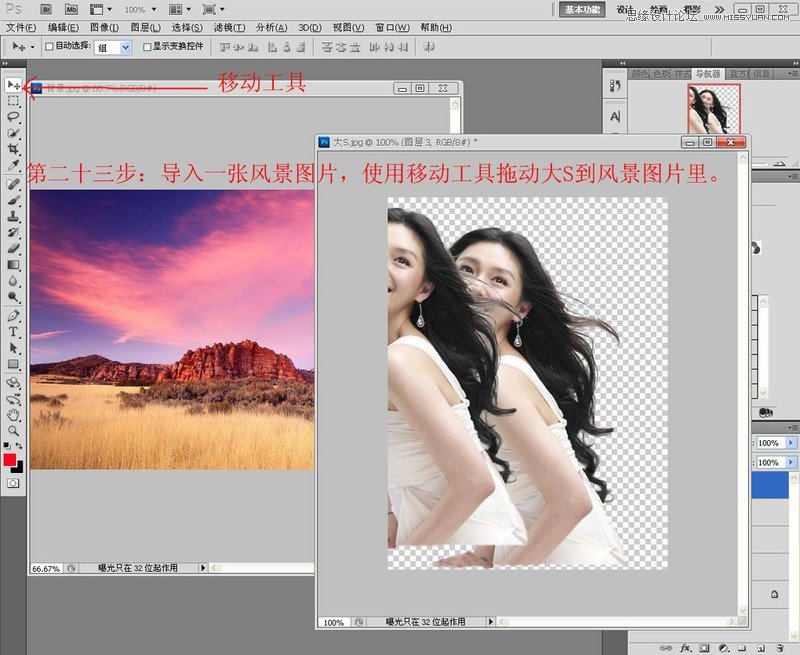Viewport: 800px width, 655px height.
Task: Expand the layer opacity dropdown
Action: click(x=790, y=441)
